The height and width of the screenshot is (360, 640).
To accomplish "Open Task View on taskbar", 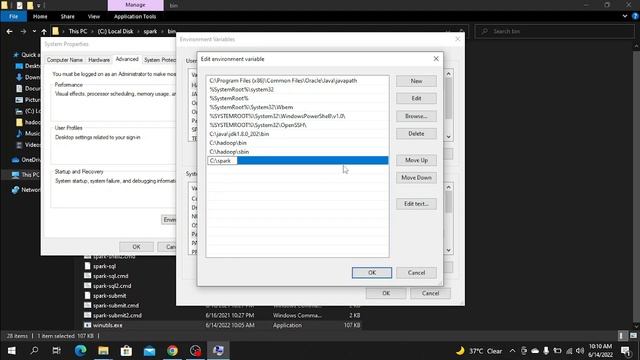I will (56, 351).
